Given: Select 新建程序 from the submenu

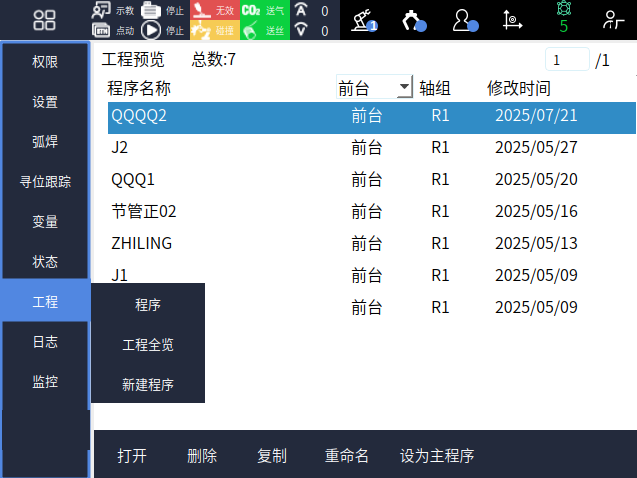Looking at the screenshot, I should [x=148, y=384].
